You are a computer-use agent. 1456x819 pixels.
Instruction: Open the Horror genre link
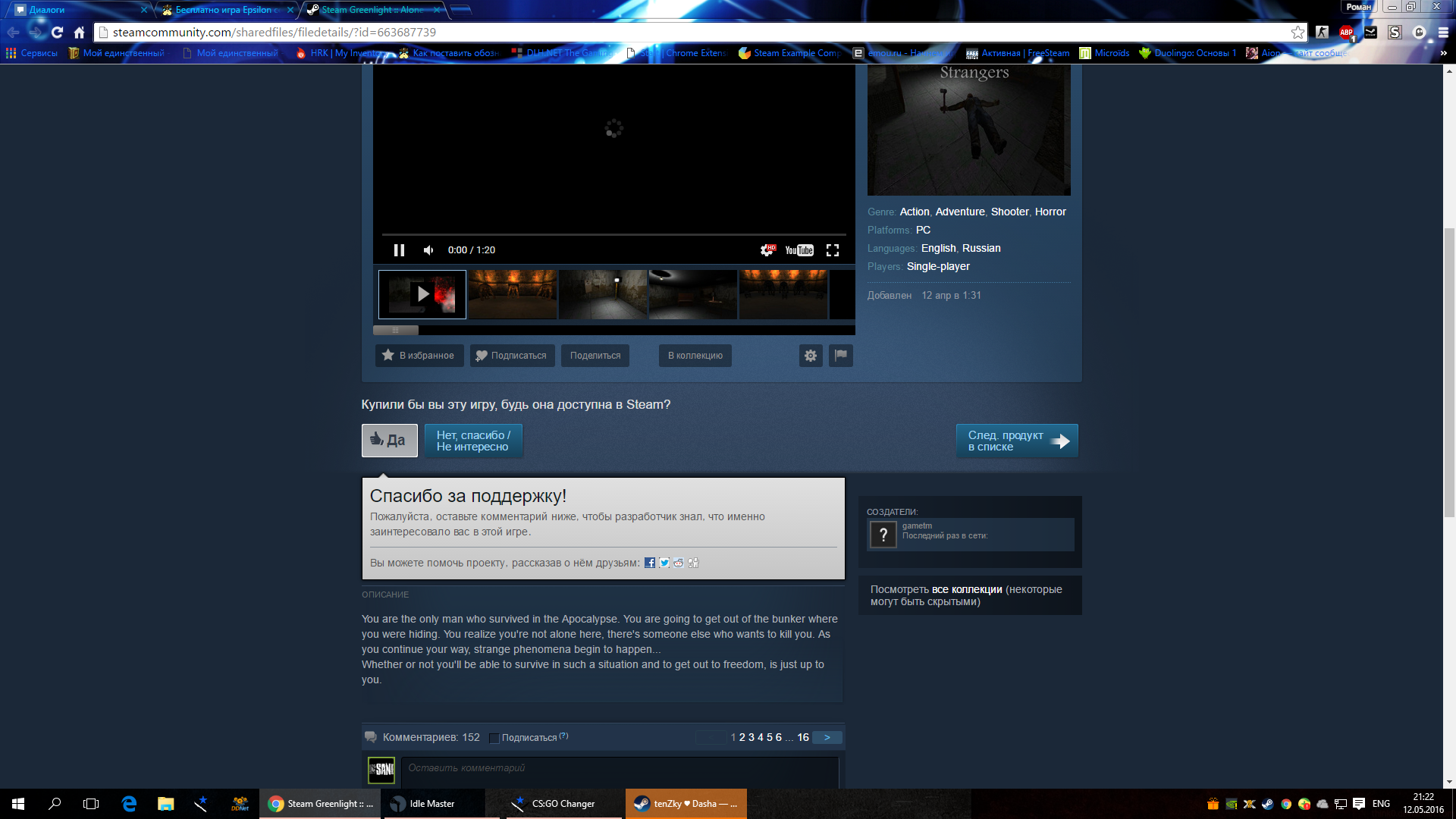pyautogui.click(x=1050, y=212)
